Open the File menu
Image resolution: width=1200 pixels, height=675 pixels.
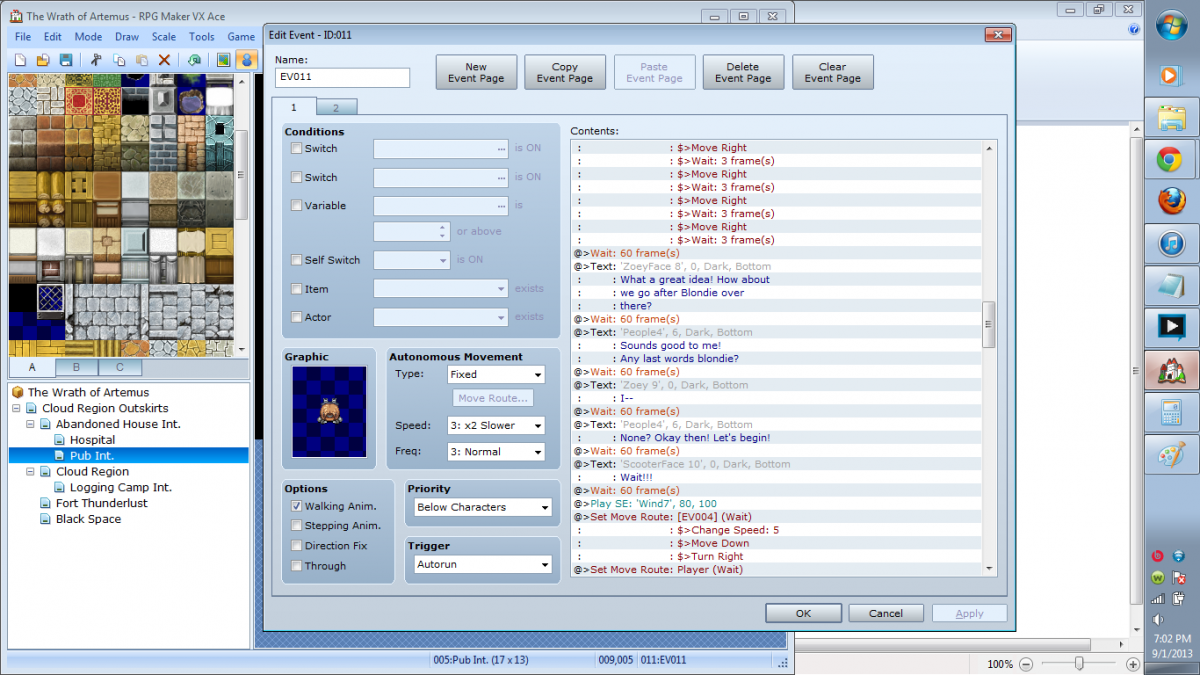point(23,37)
